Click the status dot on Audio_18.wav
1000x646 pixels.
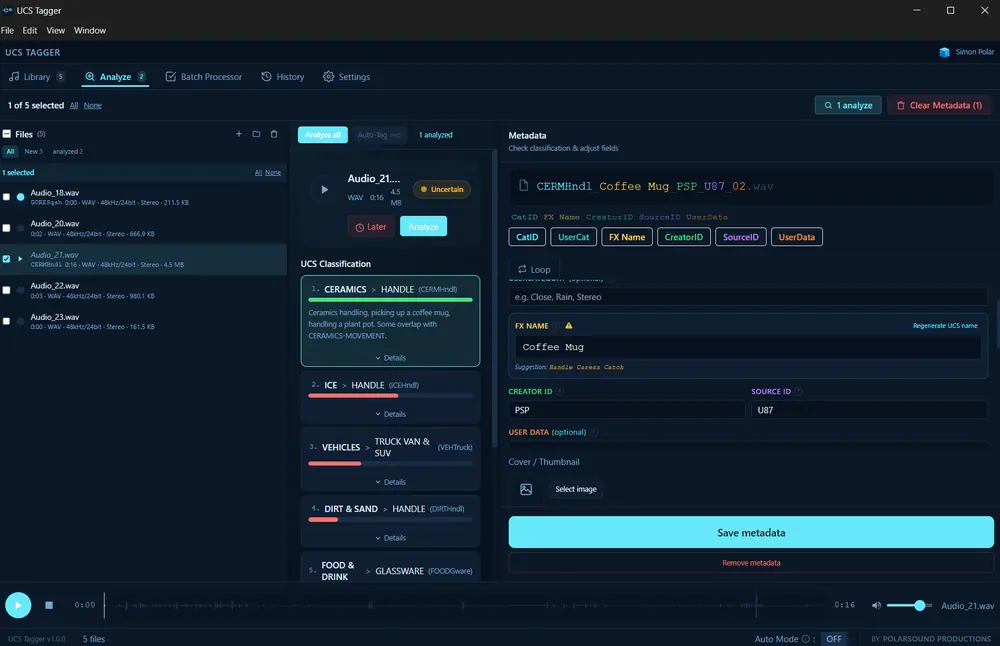[x=20, y=197]
